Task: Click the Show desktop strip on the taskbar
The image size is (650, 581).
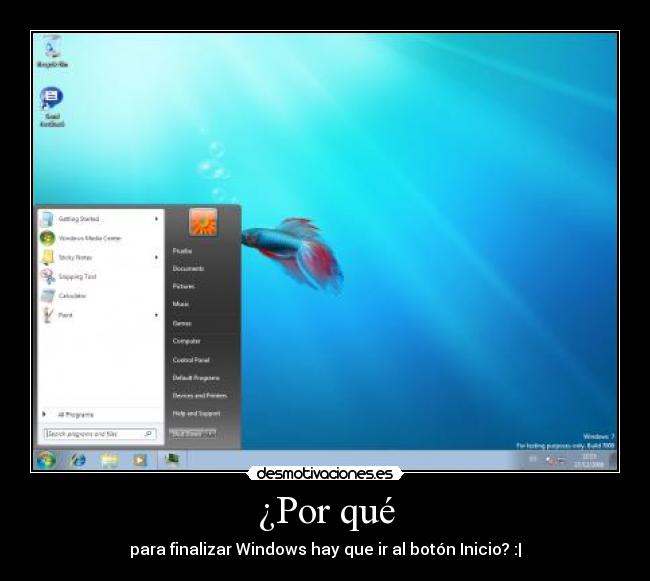Action: point(614,460)
